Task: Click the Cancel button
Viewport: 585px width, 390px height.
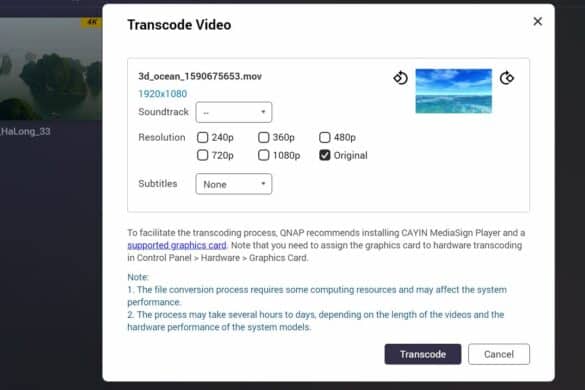Action: tap(499, 354)
